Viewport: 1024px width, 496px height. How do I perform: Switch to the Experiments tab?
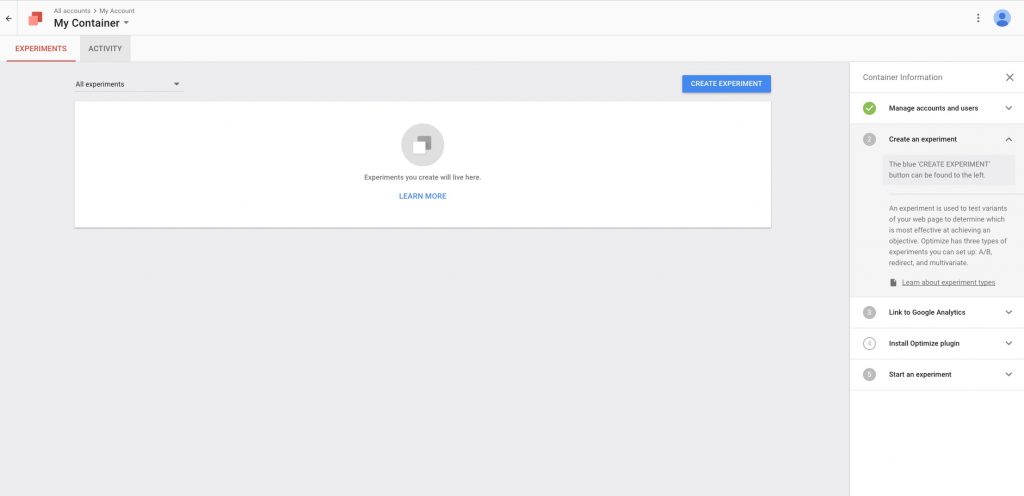coord(40,48)
